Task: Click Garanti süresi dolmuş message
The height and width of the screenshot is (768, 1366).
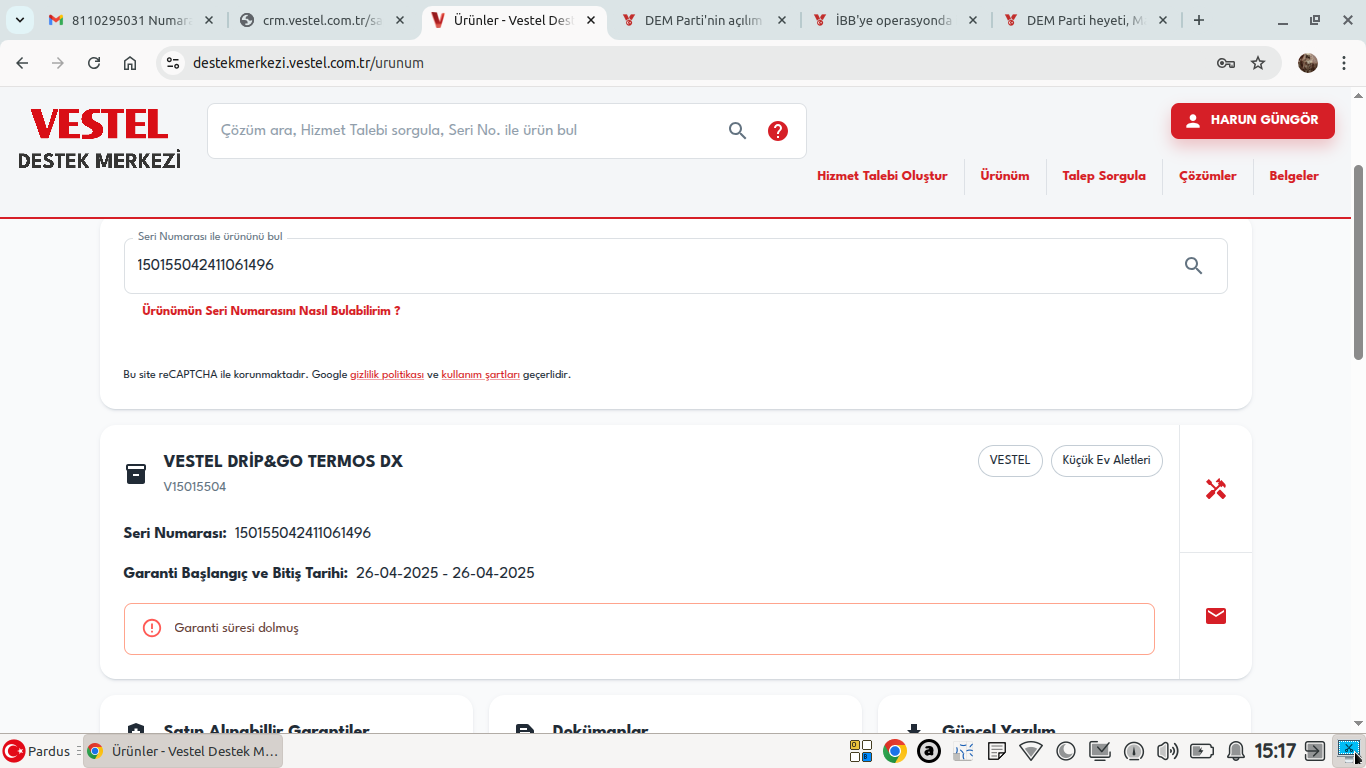Action: pos(236,628)
